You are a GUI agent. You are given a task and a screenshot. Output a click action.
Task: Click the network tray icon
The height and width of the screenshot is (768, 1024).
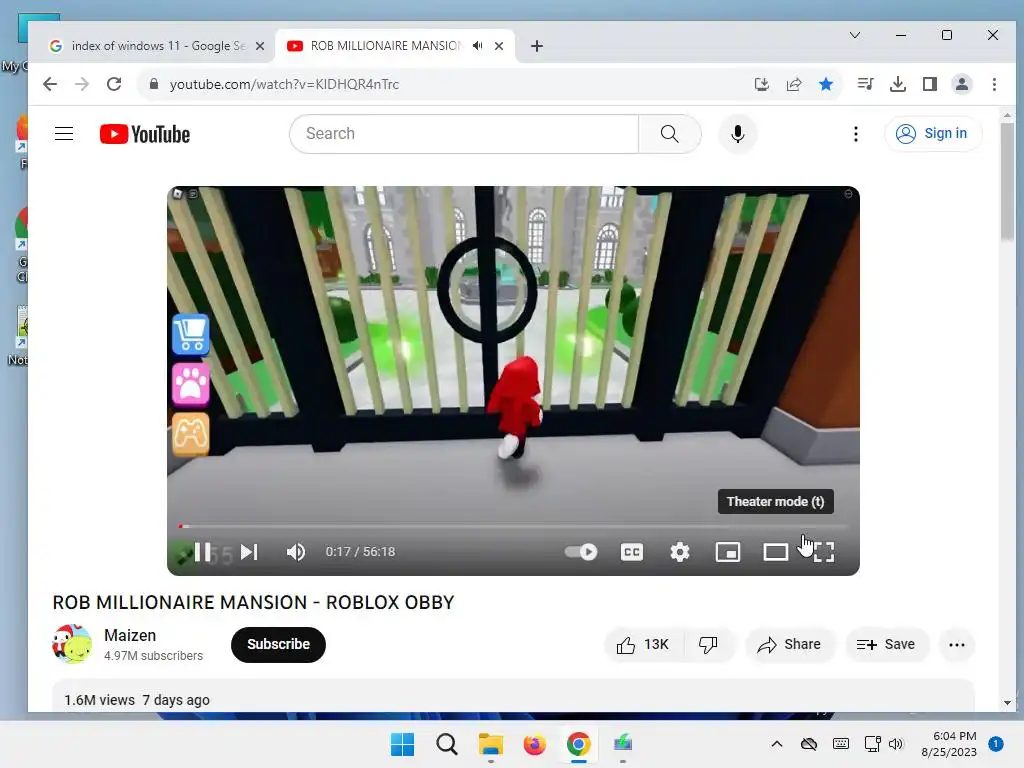[872, 744]
